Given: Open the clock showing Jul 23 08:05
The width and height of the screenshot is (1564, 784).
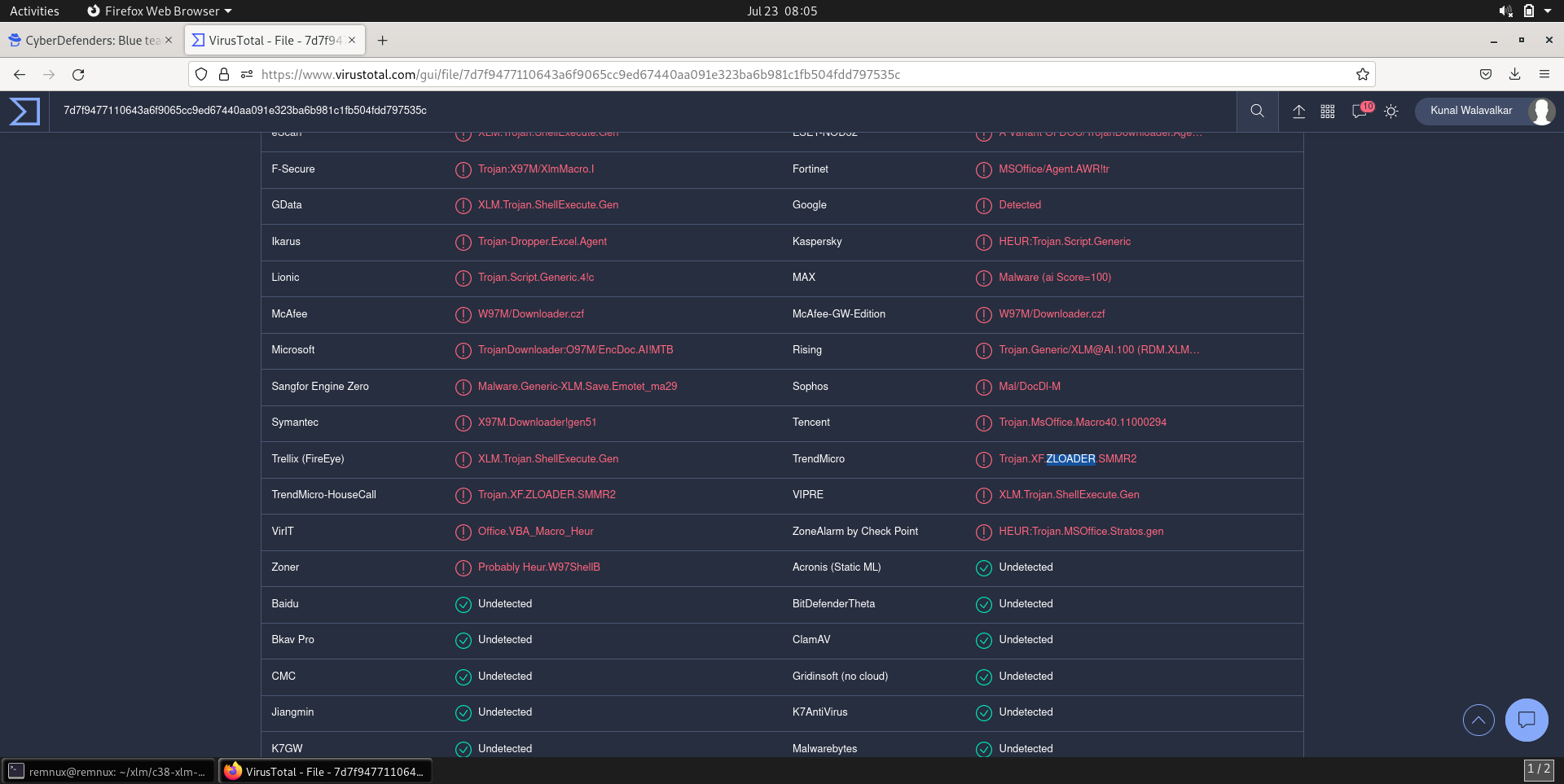Looking at the screenshot, I should coord(782,11).
